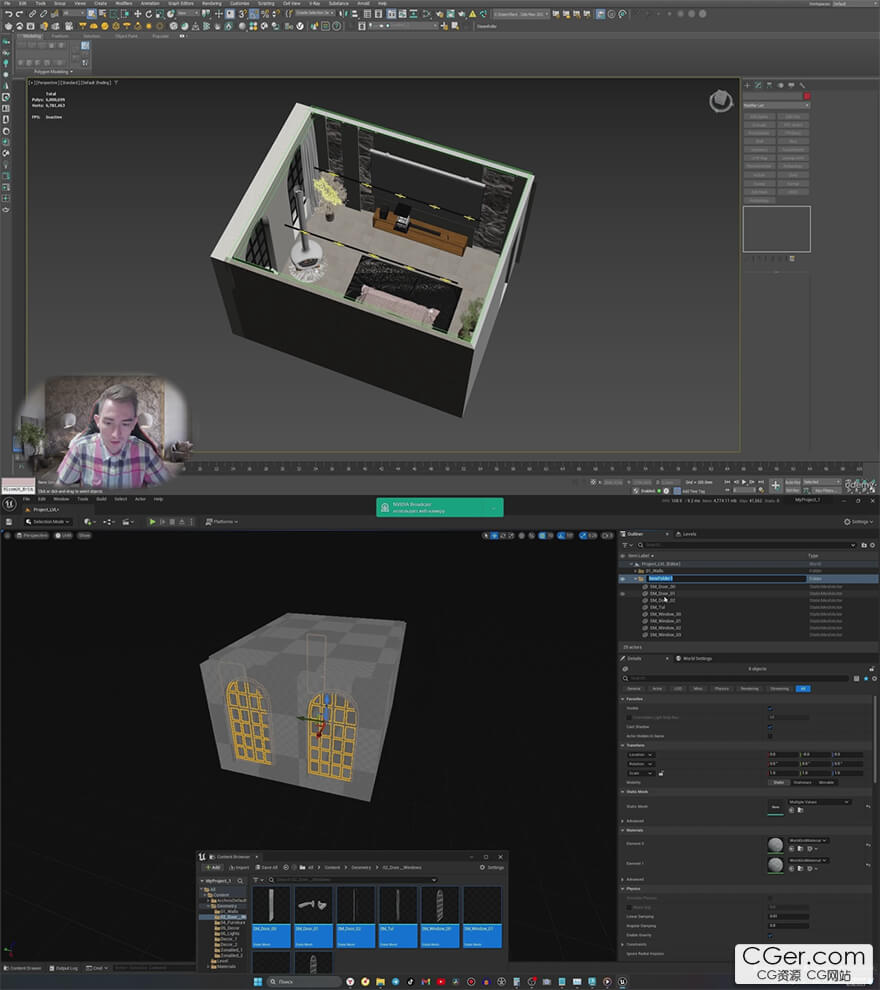Image resolution: width=880 pixels, height=990 pixels.
Task: Open the Blueprints dropdown in Unreal toolbar
Action: coord(109,522)
